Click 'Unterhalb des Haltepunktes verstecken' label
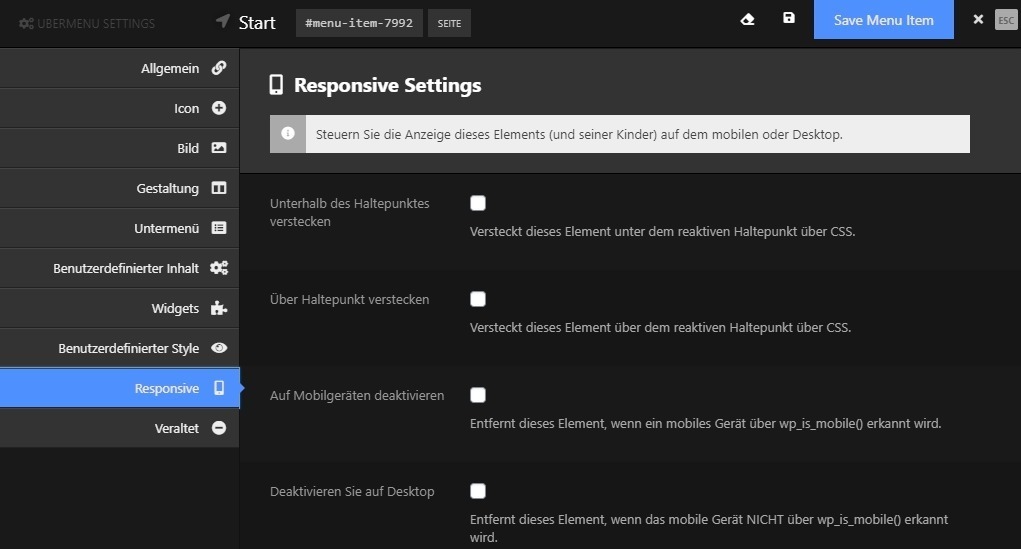 [x=350, y=212]
